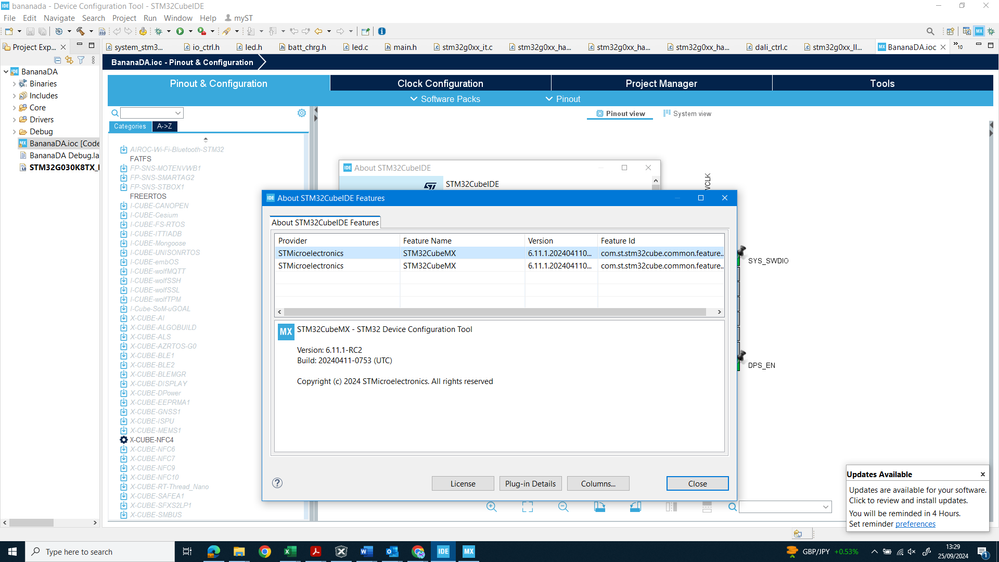This screenshot has width=999, height=562.
Task: Open the Window menu
Action: (x=178, y=18)
